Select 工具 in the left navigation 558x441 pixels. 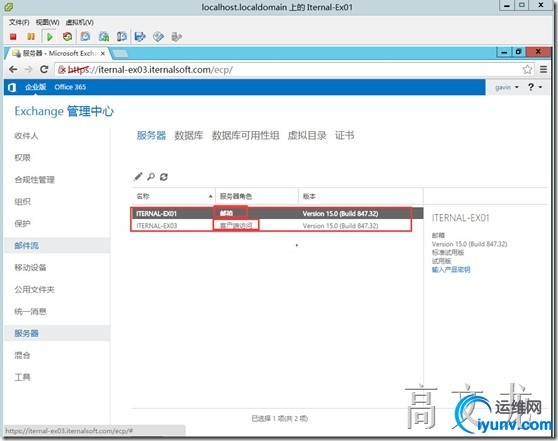click(22, 377)
